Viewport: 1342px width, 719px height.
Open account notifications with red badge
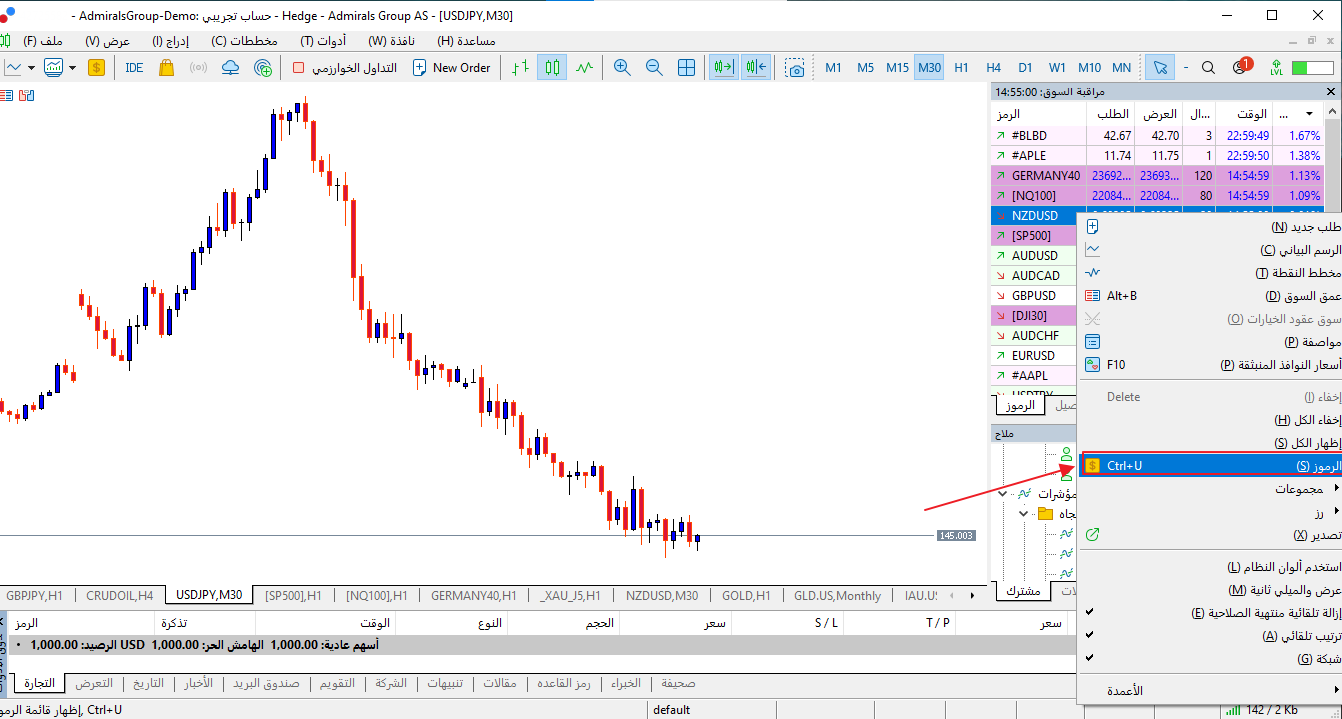[x=1242, y=67]
